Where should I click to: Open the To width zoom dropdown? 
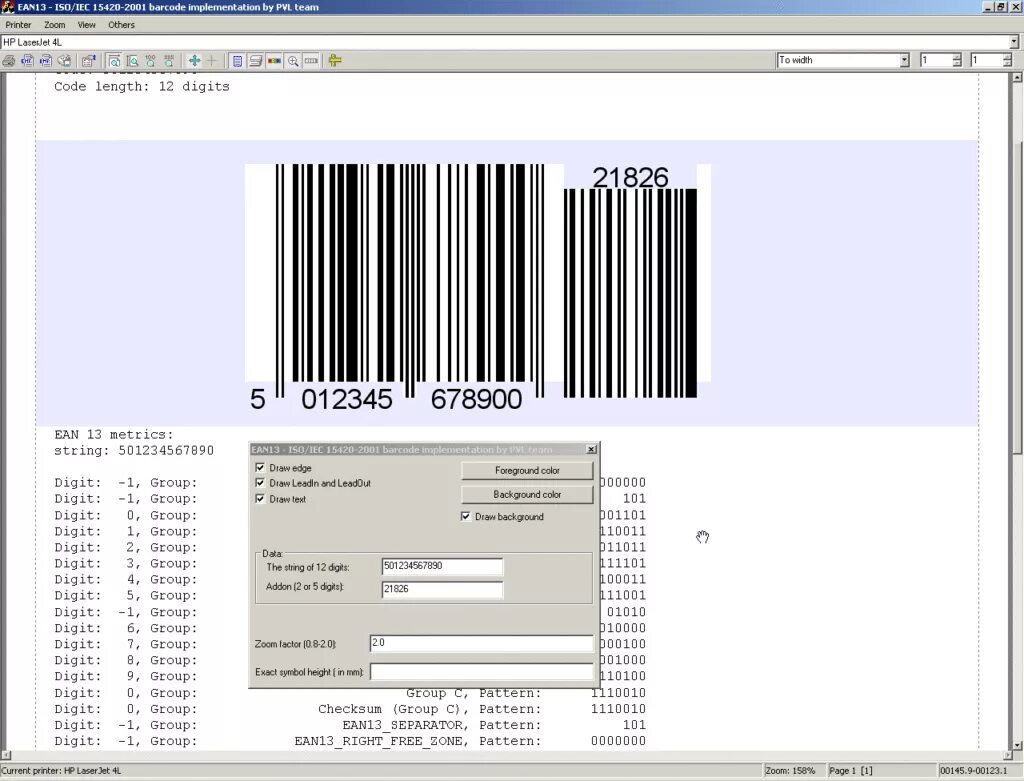(904, 60)
